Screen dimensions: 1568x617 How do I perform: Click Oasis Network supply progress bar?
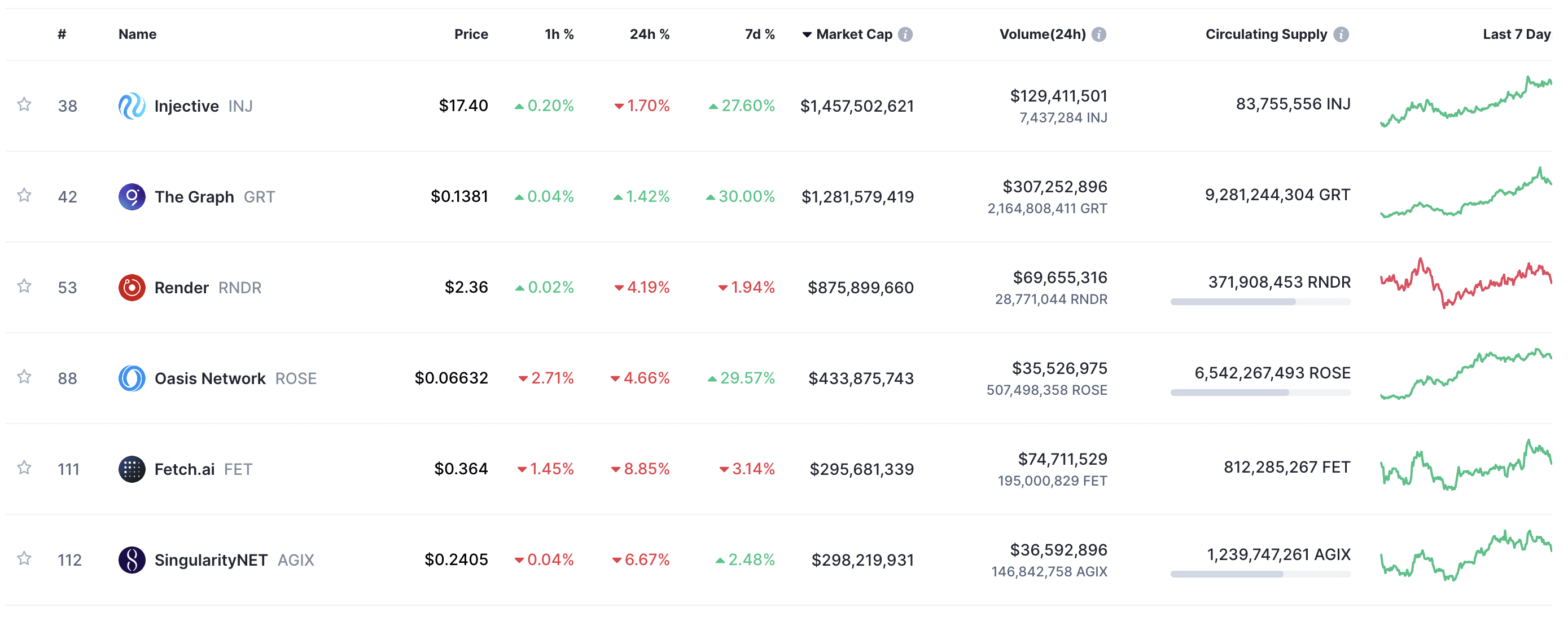[x=1260, y=393]
